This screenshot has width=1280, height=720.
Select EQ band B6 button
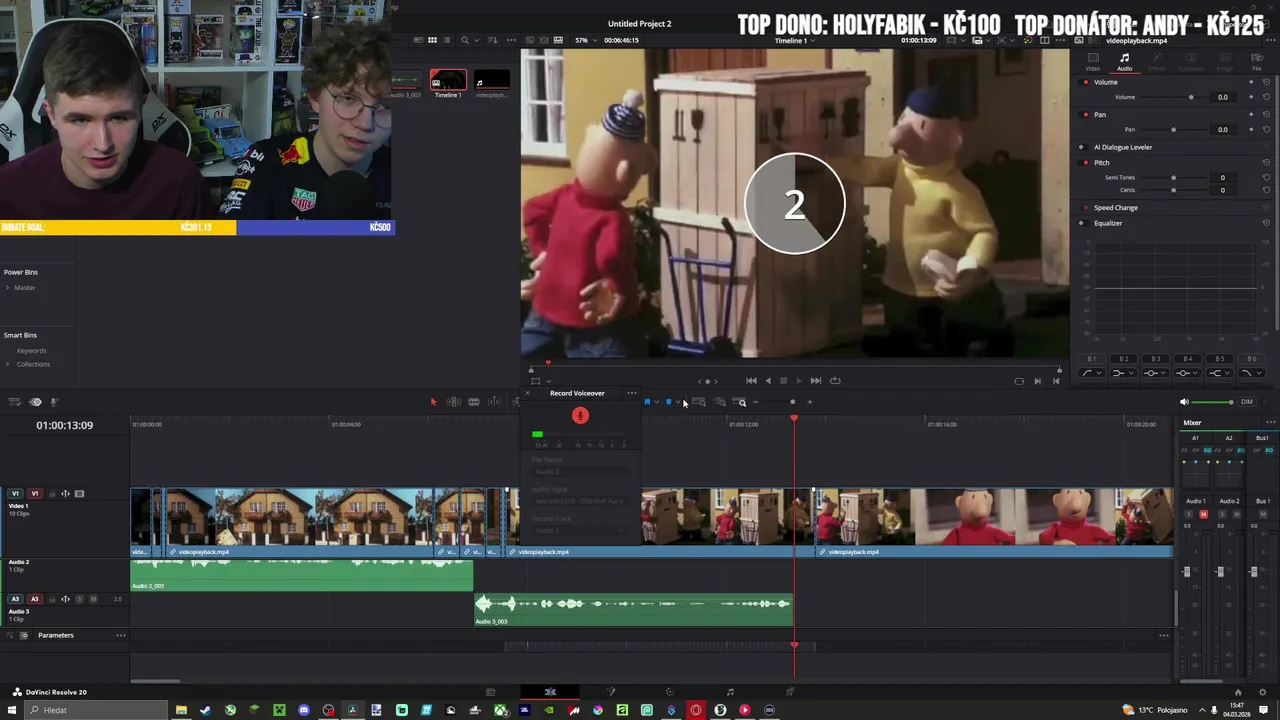click(1252, 359)
